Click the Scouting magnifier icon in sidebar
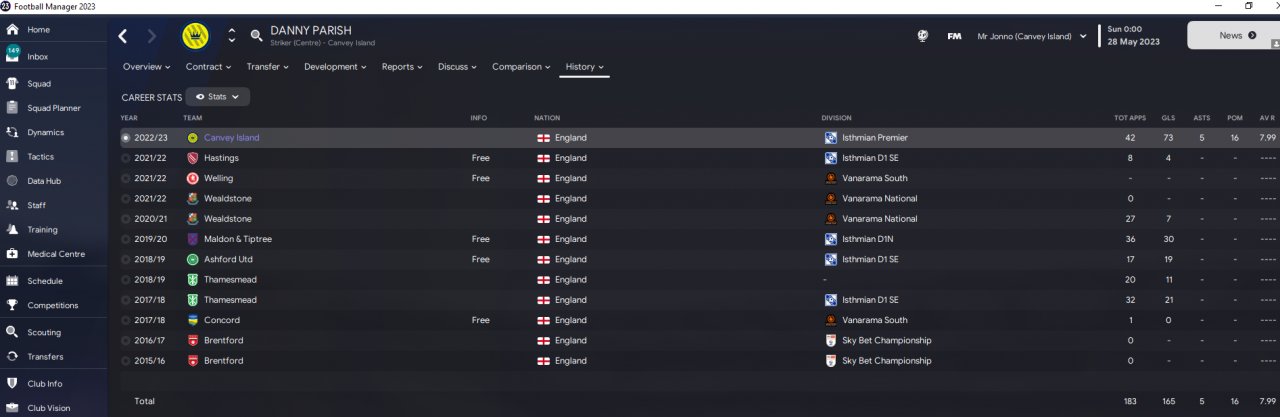The height and width of the screenshot is (417, 1280). click(12, 332)
